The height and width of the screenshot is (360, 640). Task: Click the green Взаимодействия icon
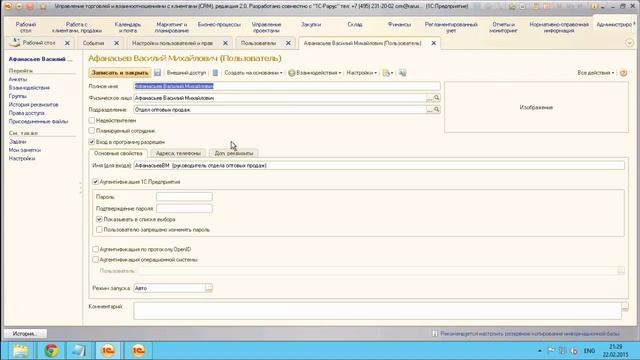tap(291, 73)
